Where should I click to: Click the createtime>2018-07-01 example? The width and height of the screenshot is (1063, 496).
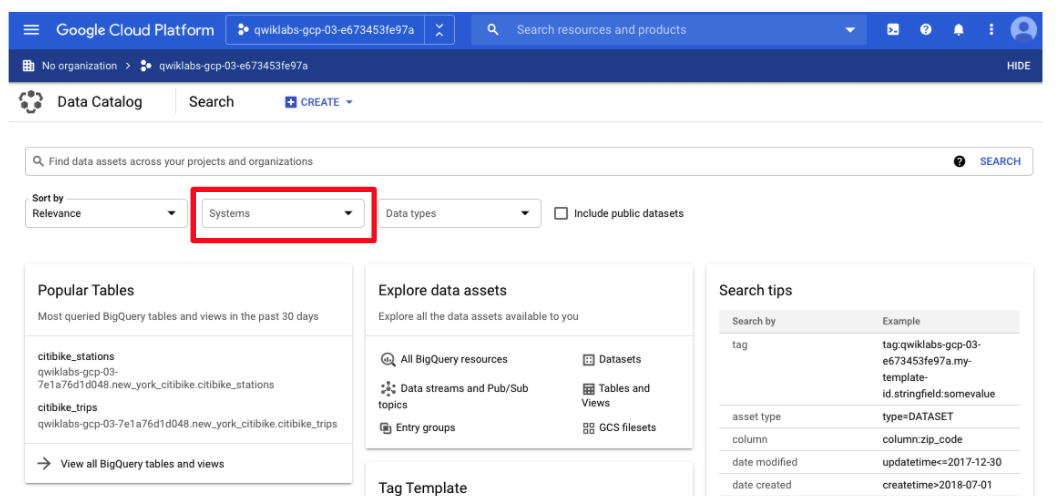pos(937,484)
